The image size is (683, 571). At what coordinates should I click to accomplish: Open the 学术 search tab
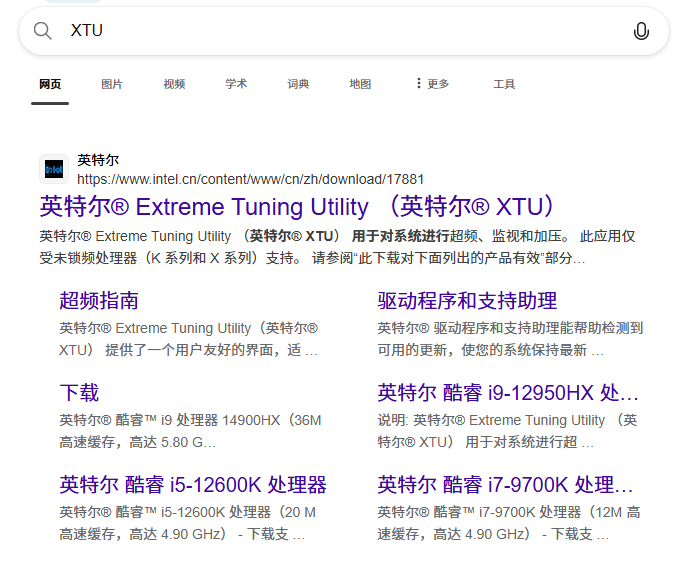(236, 84)
